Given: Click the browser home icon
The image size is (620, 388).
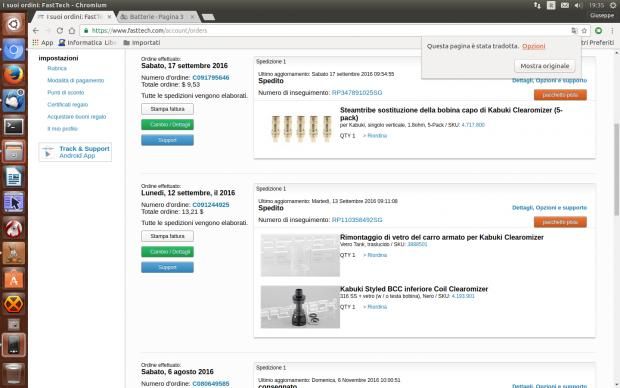Looking at the screenshot, I should click(72, 30).
